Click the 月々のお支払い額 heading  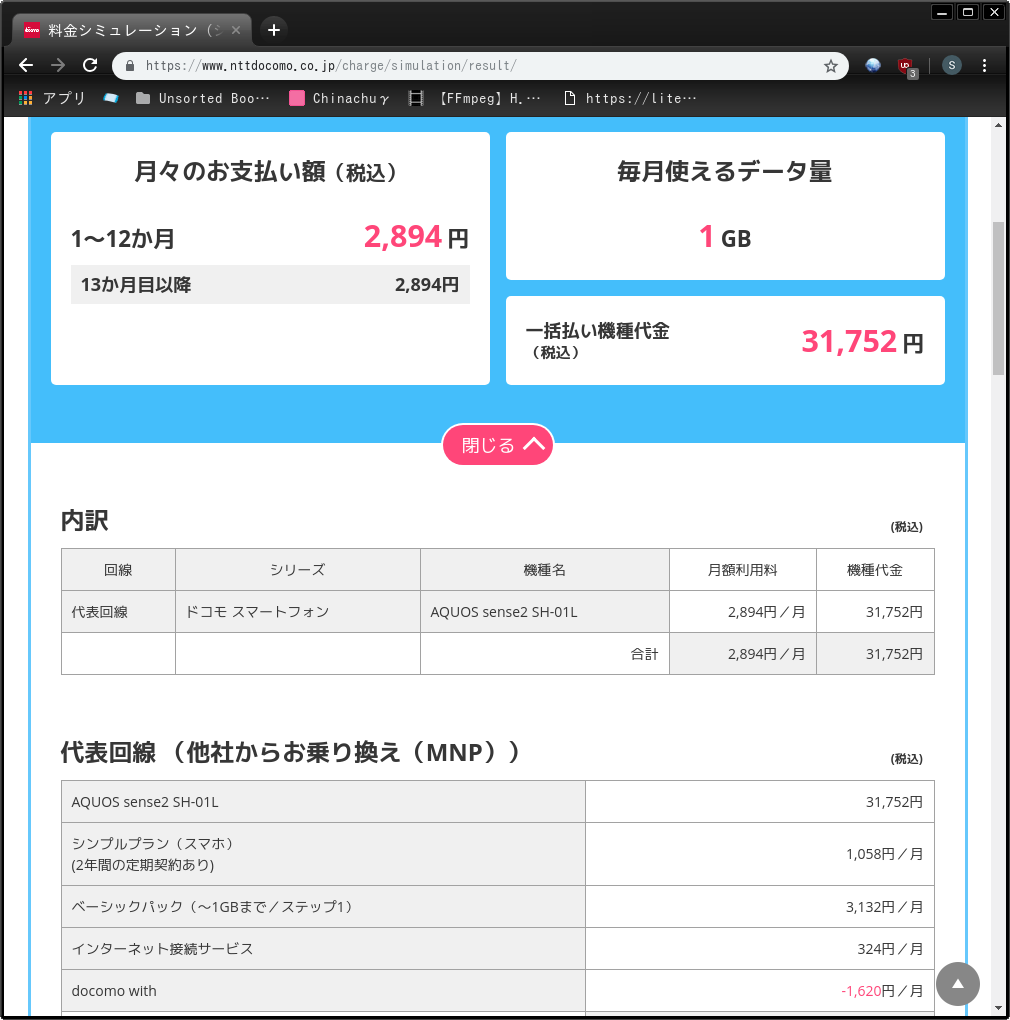[x=265, y=172]
